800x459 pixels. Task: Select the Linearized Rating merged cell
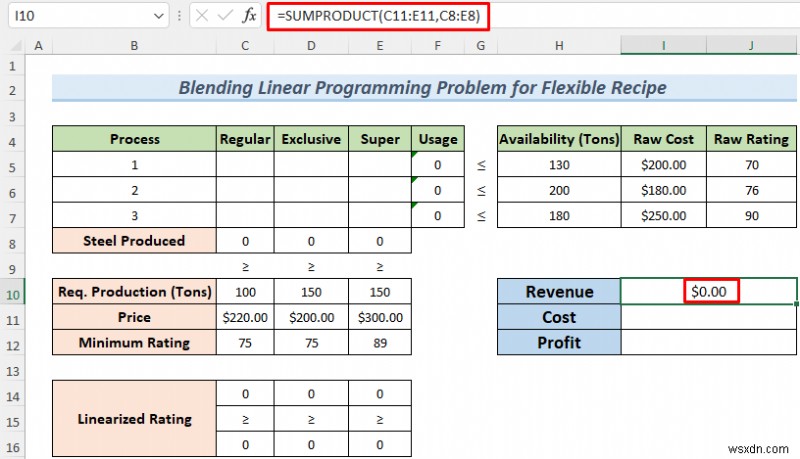pos(134,419)
